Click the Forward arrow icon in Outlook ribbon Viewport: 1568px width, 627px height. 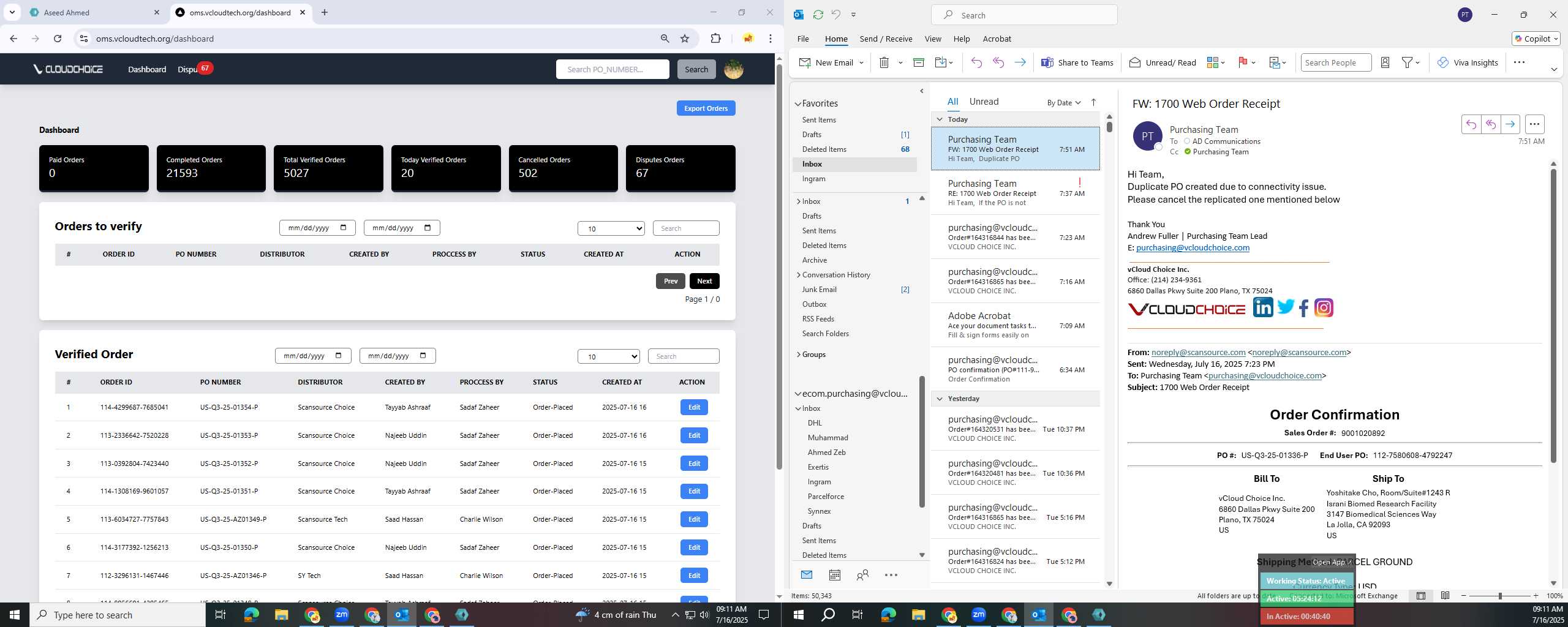[1020, 62]
